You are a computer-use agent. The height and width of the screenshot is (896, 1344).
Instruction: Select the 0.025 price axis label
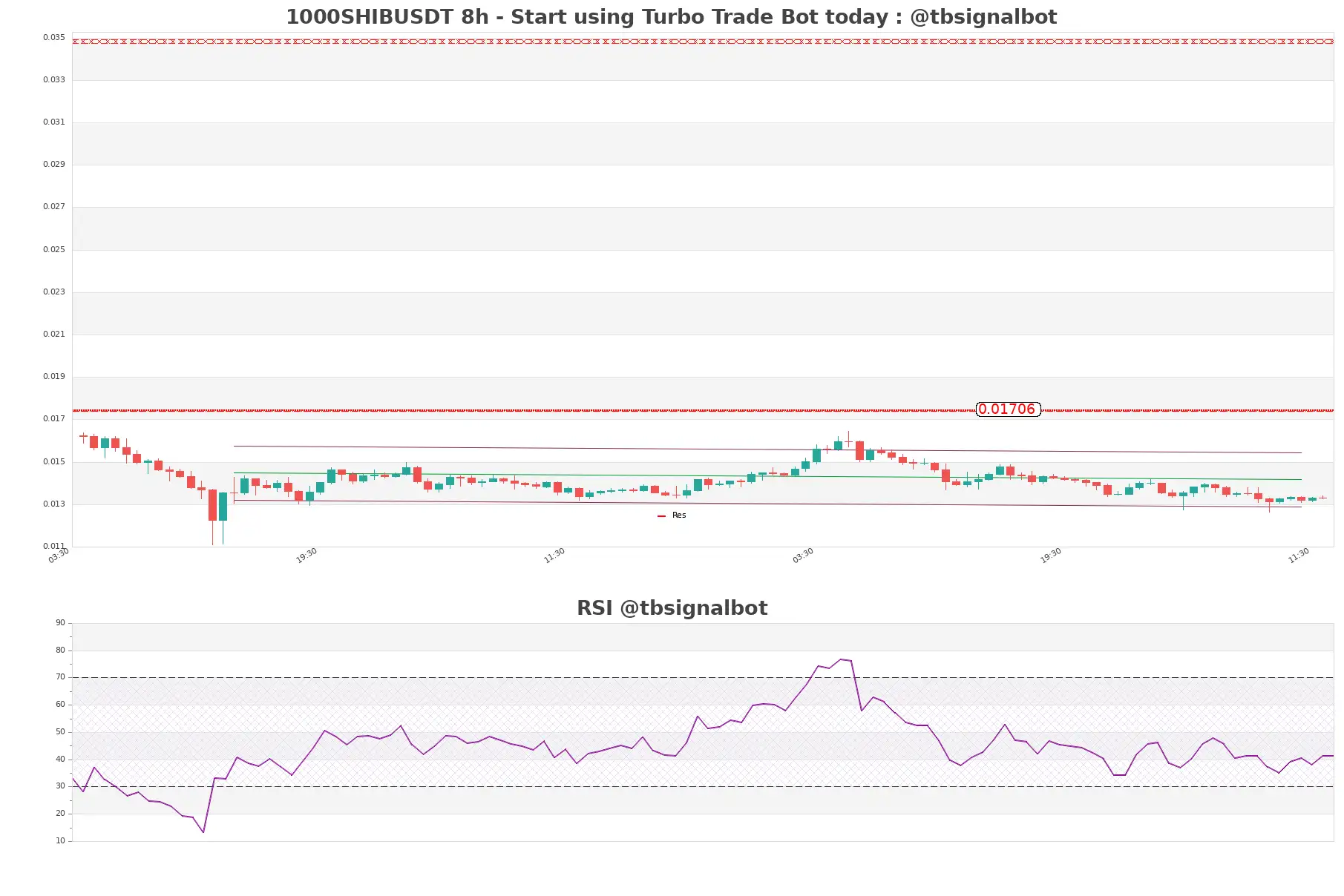point(53,250)
